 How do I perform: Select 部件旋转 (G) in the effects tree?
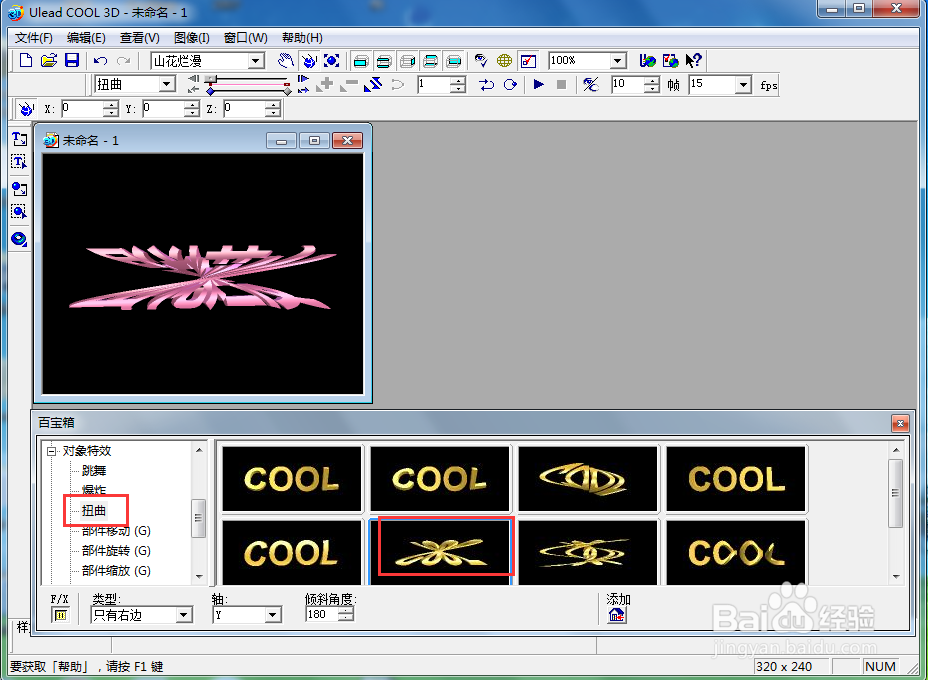[116, 550]
